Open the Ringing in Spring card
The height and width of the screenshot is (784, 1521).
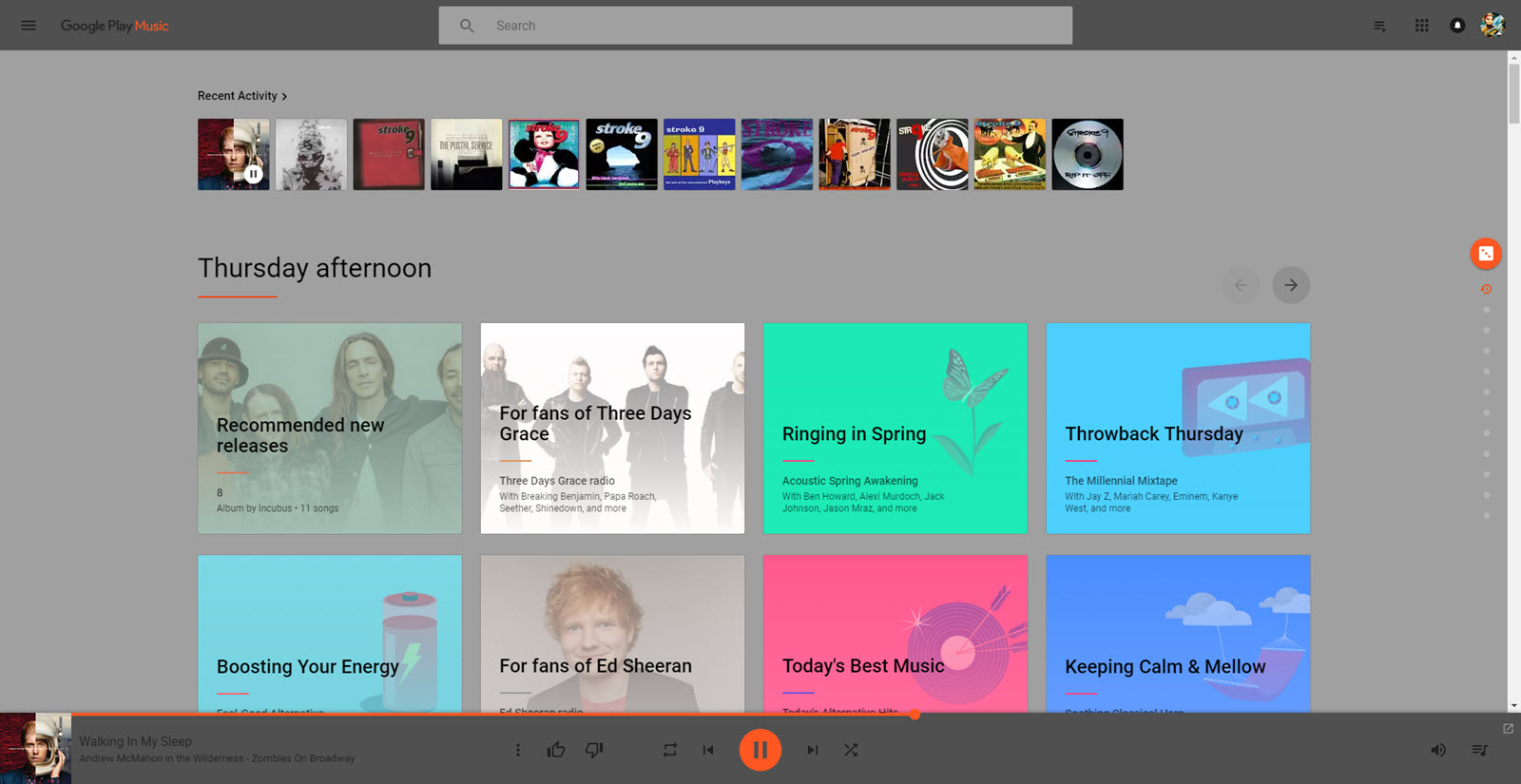pyautogui.click(x=895, y=429)
